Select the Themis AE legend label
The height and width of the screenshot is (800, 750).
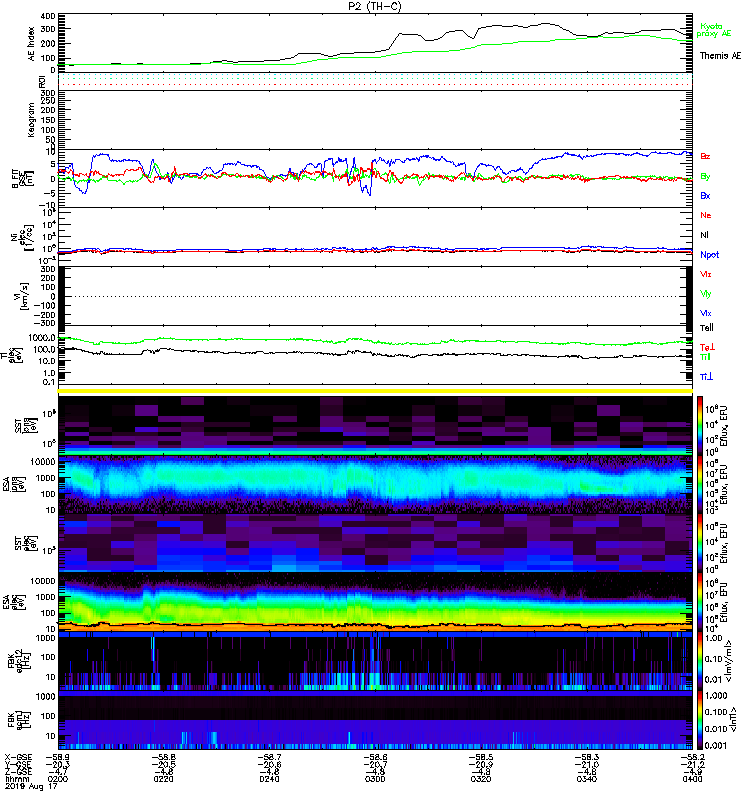(720, 56)
